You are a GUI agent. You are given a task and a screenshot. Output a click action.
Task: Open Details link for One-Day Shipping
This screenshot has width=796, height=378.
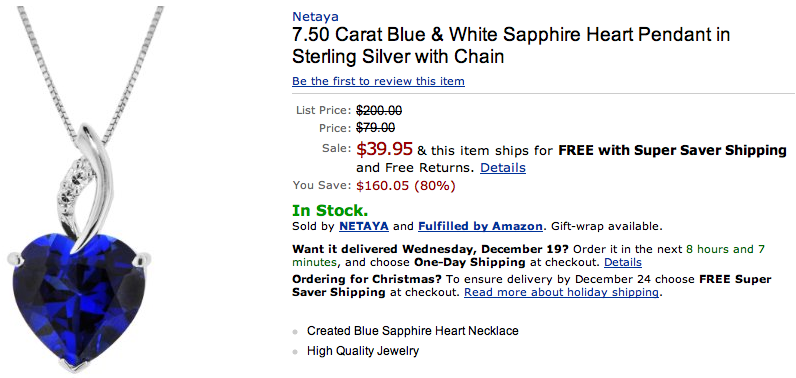pyautogui.click(x=622, y=262)
